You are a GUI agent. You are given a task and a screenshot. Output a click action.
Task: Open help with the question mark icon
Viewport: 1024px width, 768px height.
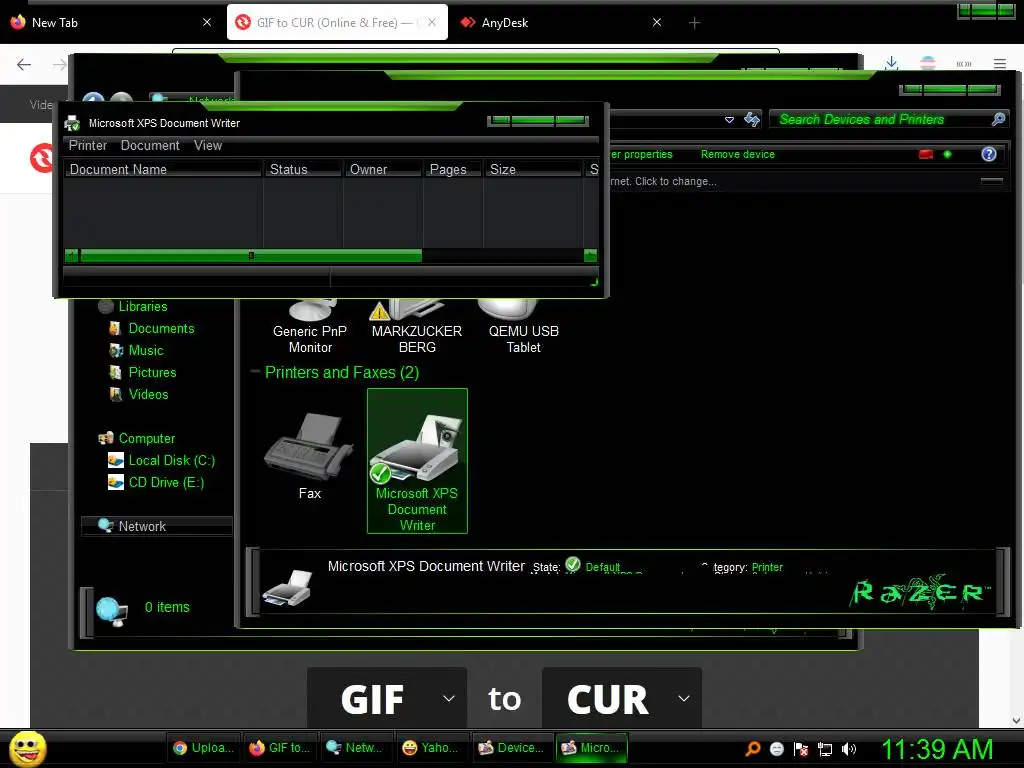(989, 154)
